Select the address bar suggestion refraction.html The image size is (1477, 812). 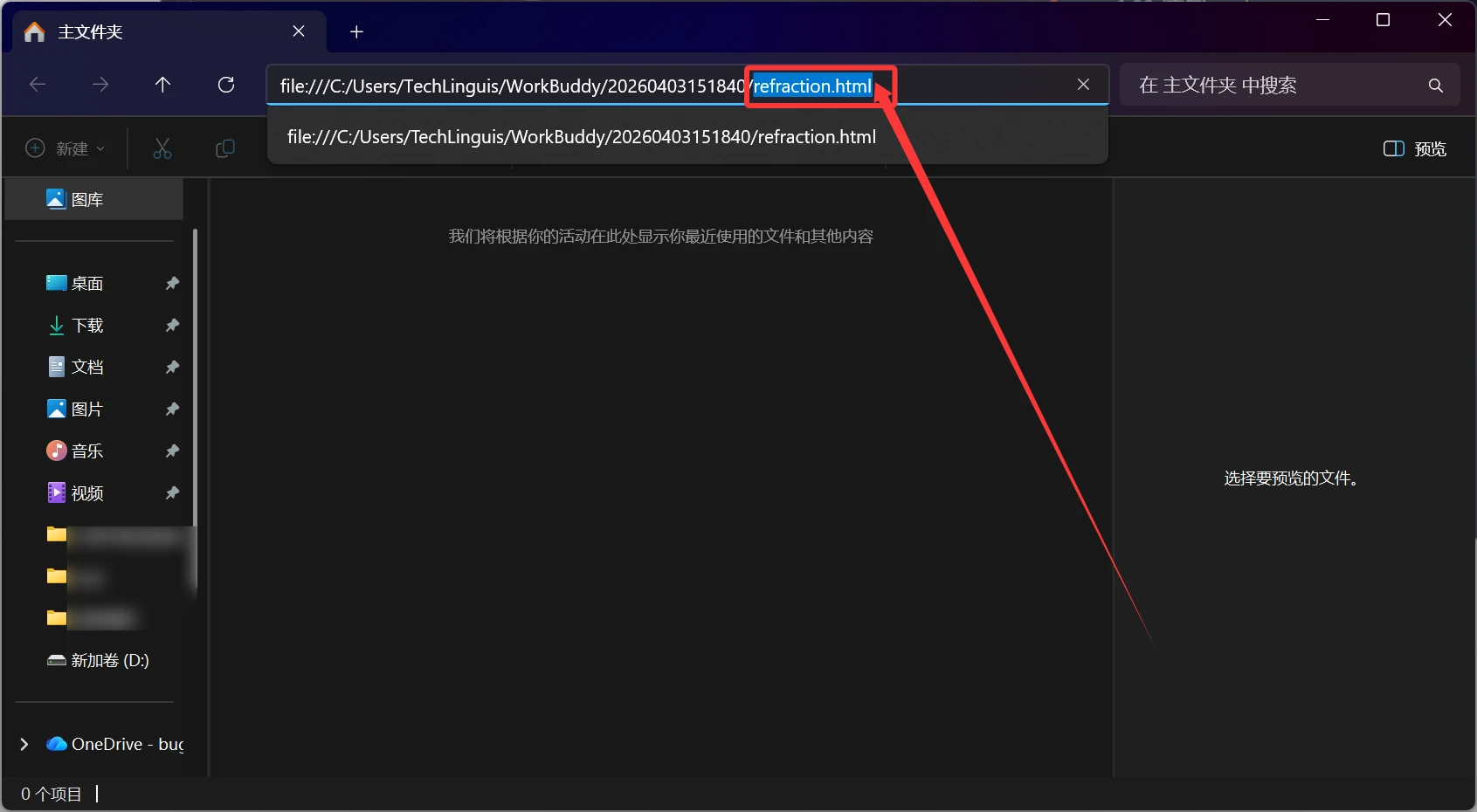tap(581, 137)
